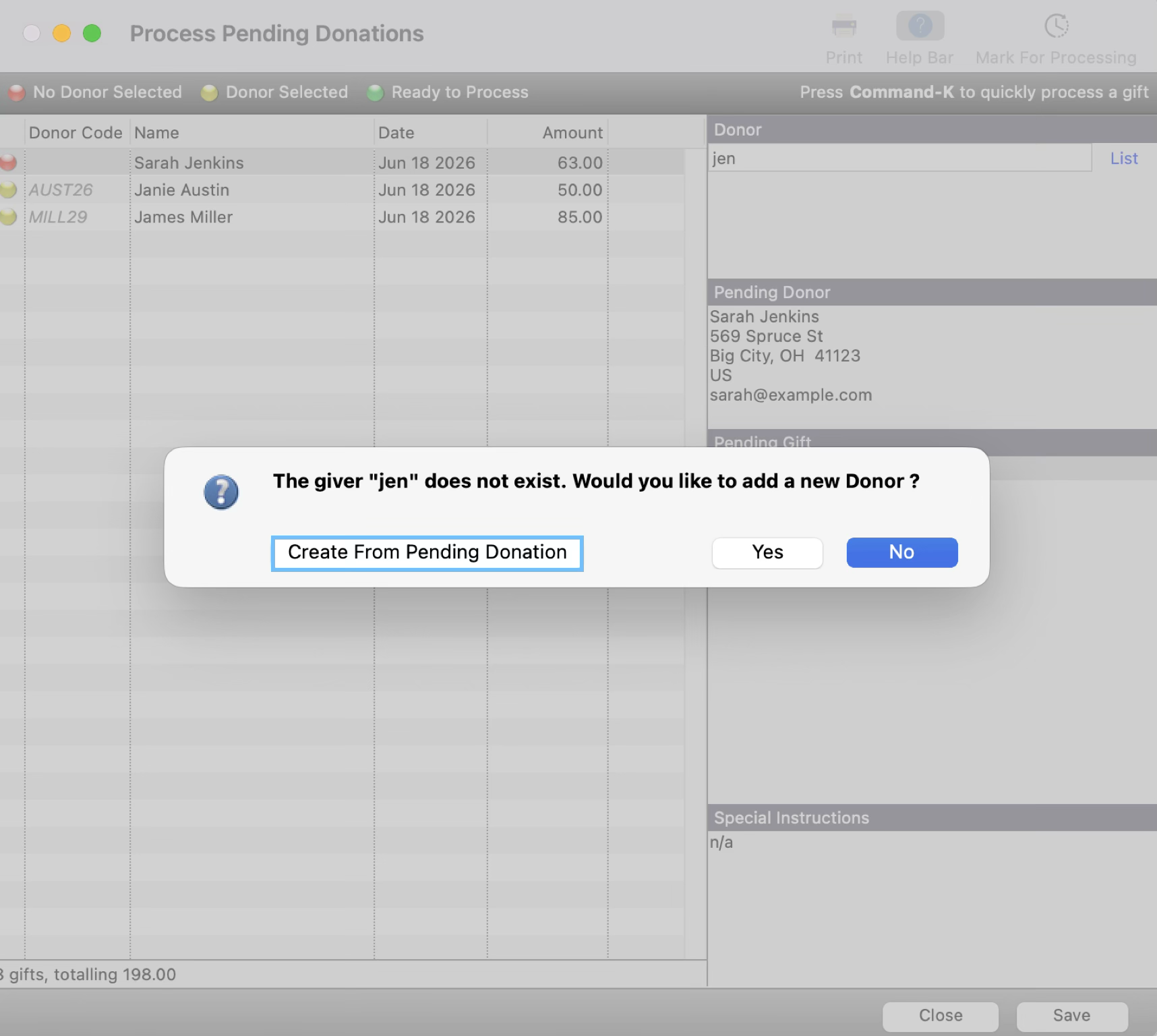Screen dimensions: 1157x1036
Task: Select the James Miller row name
Action: coord(183,217)
